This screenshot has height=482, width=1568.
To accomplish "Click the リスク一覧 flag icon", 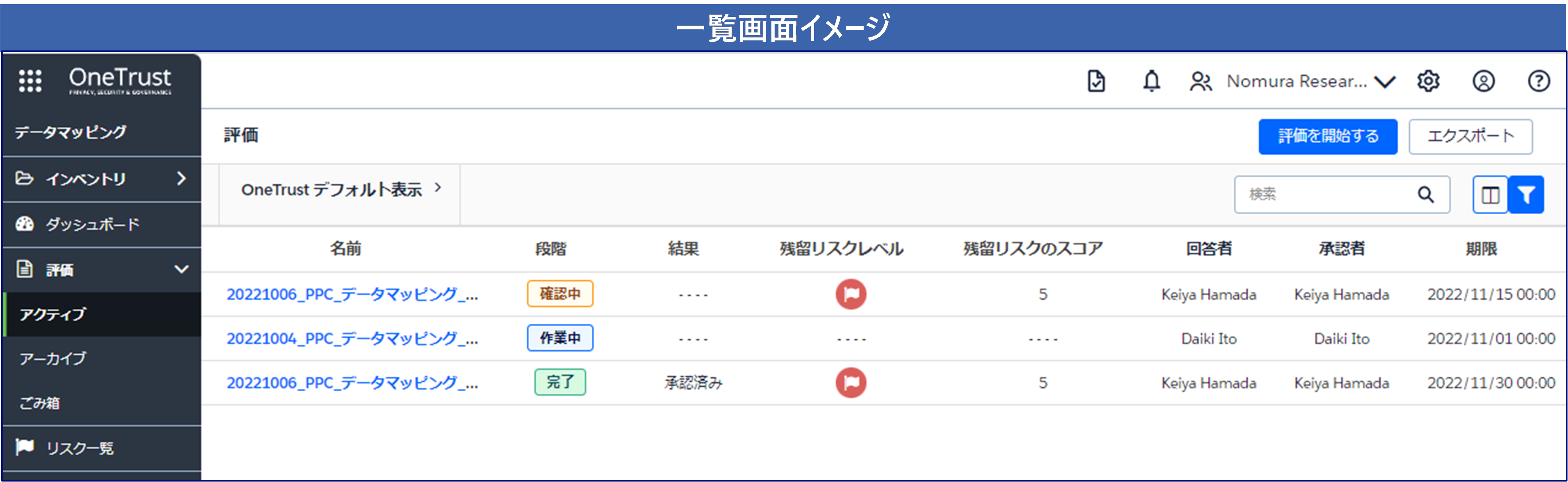I will point(24,447).
